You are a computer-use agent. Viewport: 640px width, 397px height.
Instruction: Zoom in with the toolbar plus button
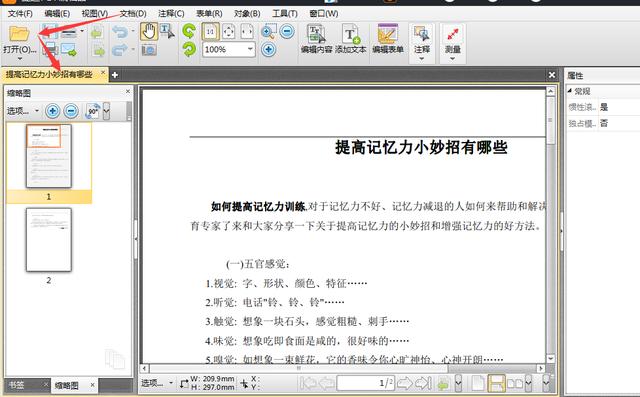coord(268,50)
